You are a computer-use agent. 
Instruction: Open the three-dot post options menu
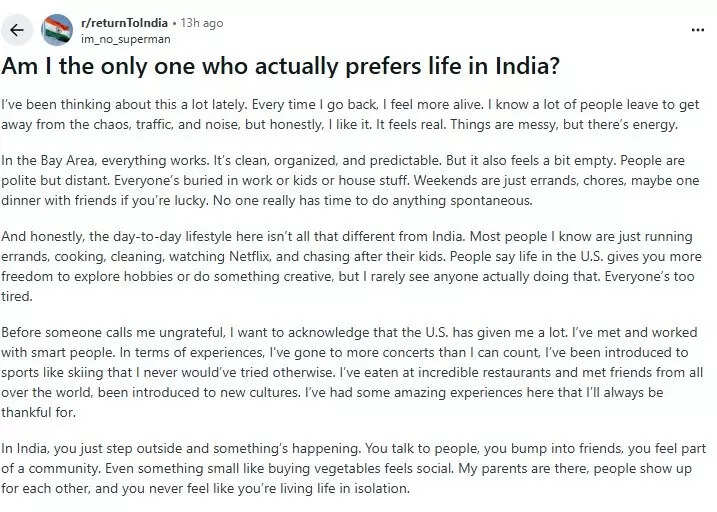(698, 30)
